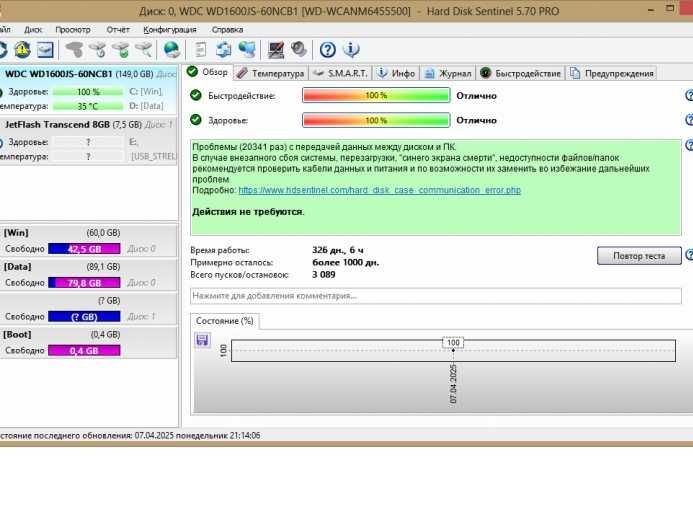The image size is (693, 520).
Task: Click the floppy save icon beside the graph
Action: (202, 340)
